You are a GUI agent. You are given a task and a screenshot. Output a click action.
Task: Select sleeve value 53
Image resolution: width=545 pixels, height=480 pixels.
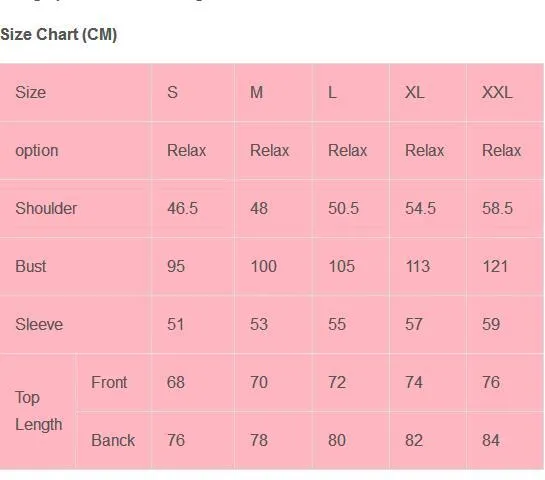click(x=259, y=324)
